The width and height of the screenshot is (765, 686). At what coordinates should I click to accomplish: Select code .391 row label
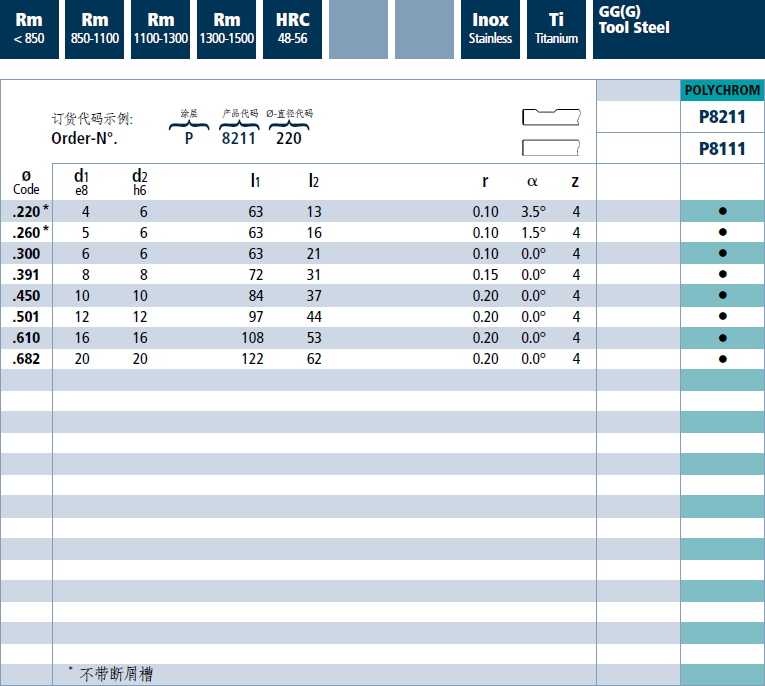point(26,275)
